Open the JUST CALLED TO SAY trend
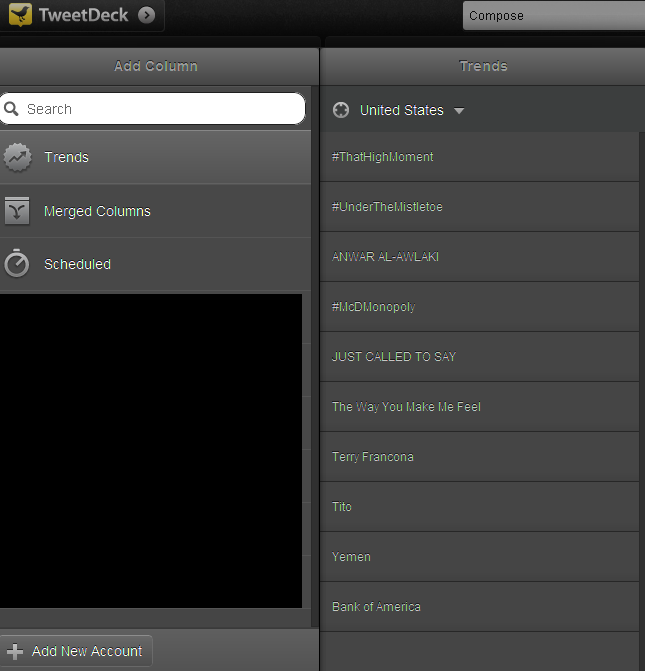 point(479,356)
